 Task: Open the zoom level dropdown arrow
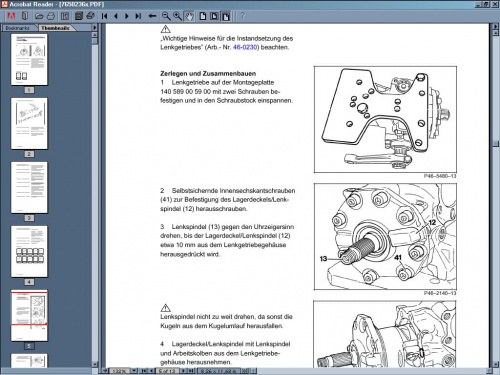point(134,371)
